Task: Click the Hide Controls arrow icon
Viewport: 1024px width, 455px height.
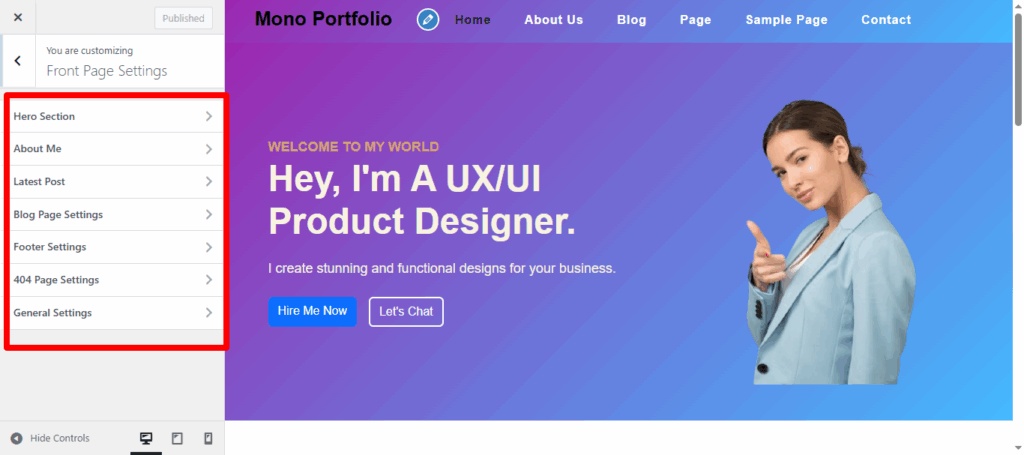Action: coord(16,438)
